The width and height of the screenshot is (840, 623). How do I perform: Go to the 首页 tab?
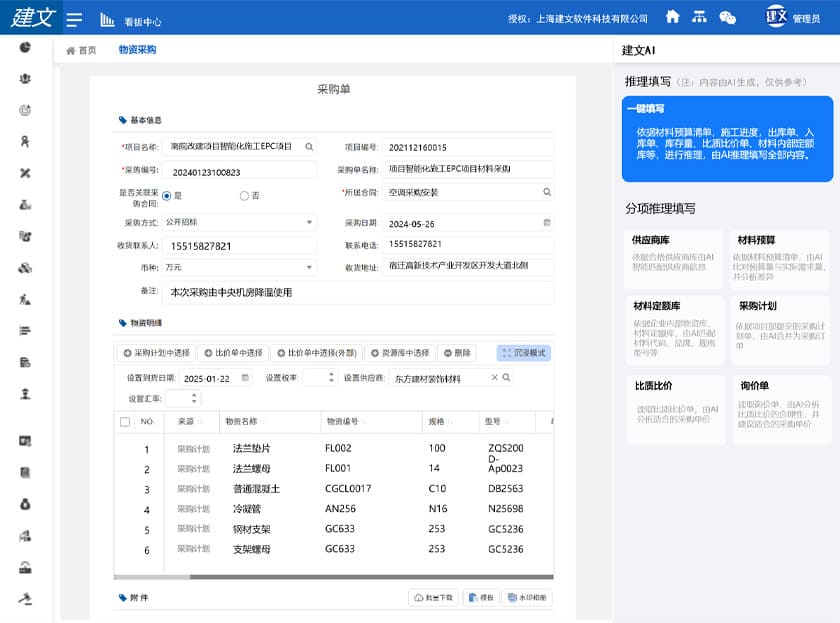(82, 50)
